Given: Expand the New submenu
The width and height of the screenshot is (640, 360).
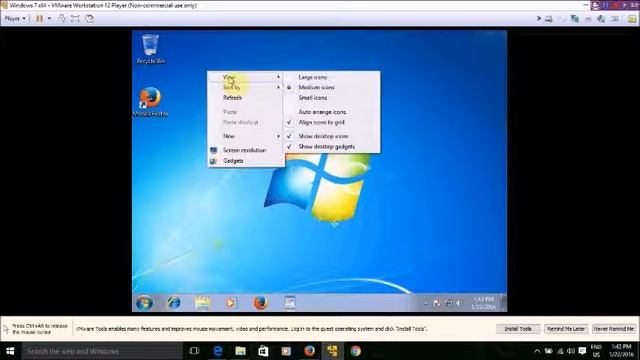Looking at the screenshot, I should [x=246, y=136].
